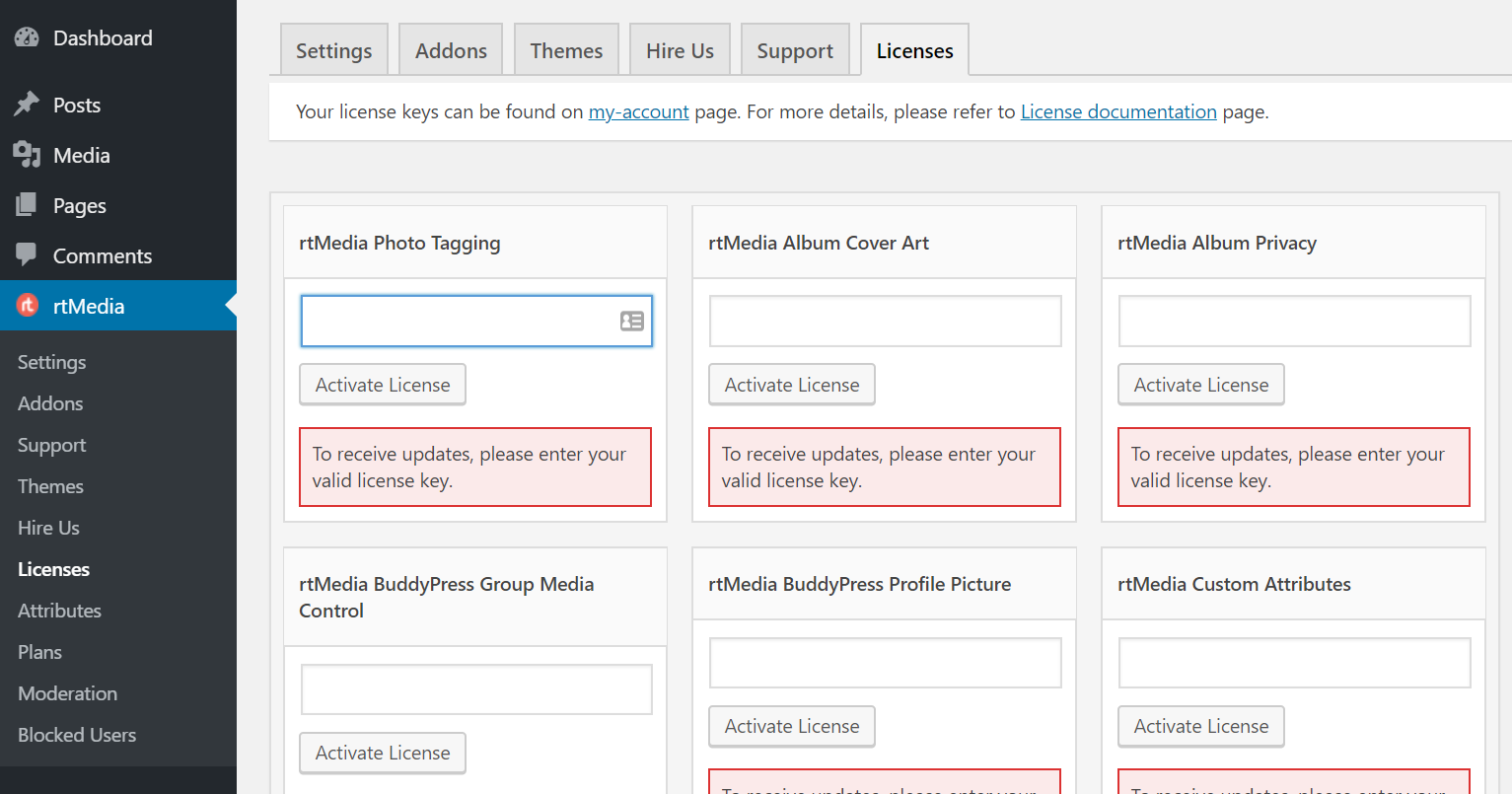Open Moderation from the rtMedia submenu
The width and height of the screenshot is (1512, 794).
pyautogui.click(x=67, y=693)
